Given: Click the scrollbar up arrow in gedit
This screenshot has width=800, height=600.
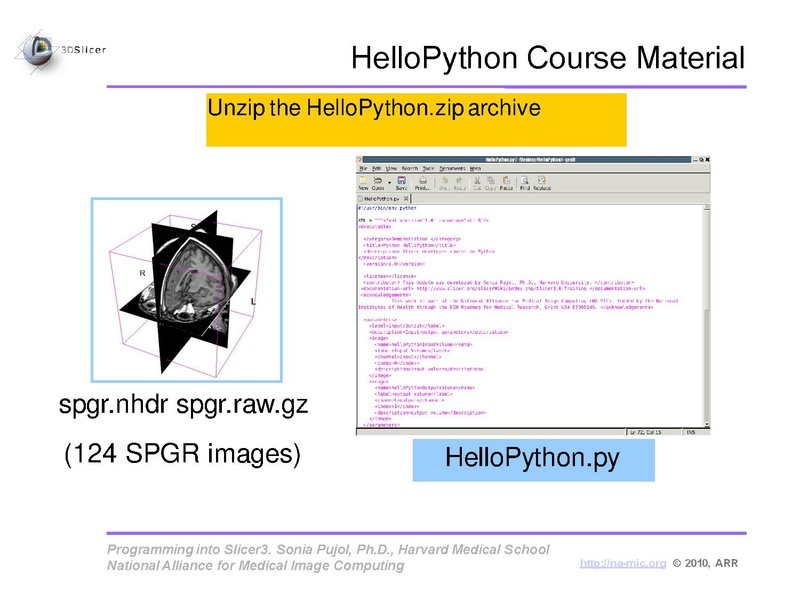Looking at the screenshot, I should [x=707, y=207].
